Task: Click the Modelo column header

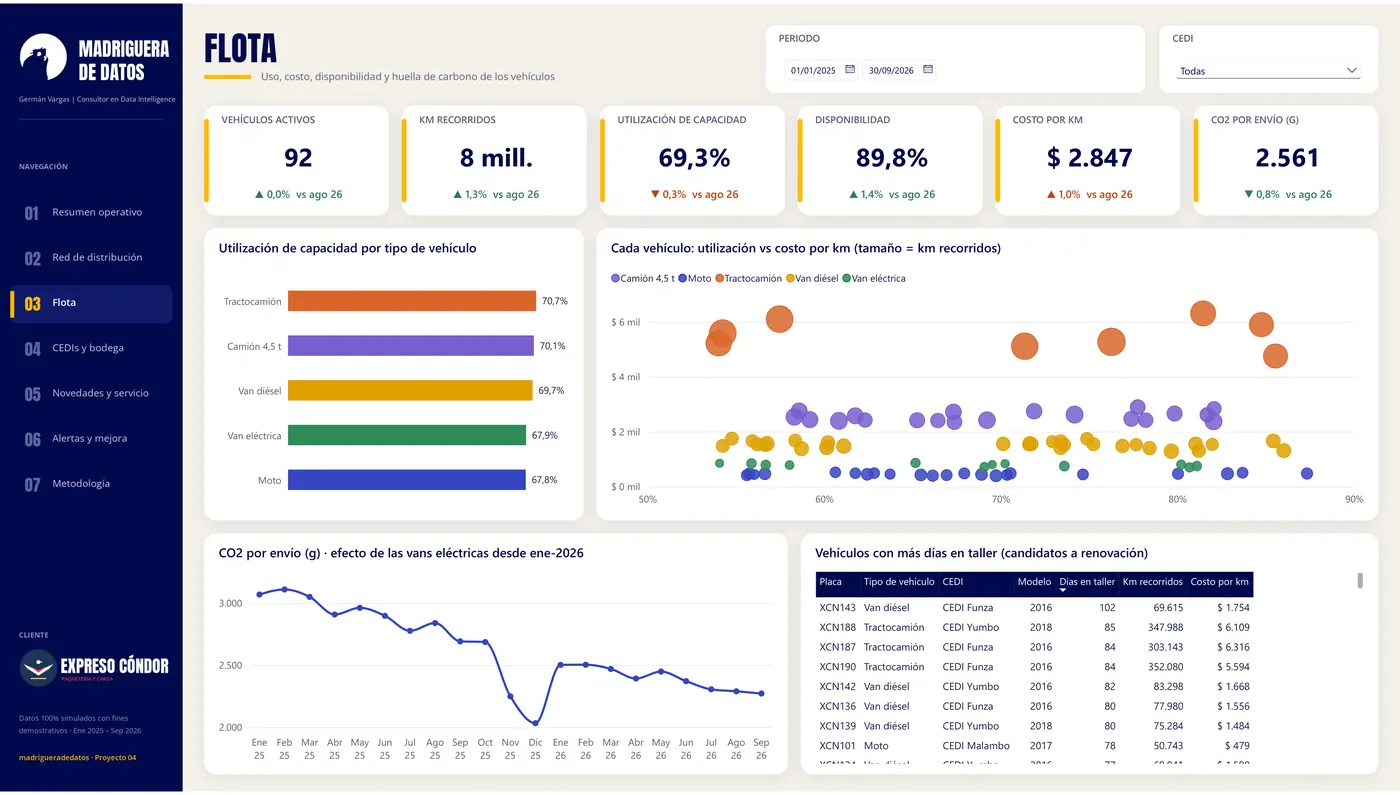Action: 1034,582
